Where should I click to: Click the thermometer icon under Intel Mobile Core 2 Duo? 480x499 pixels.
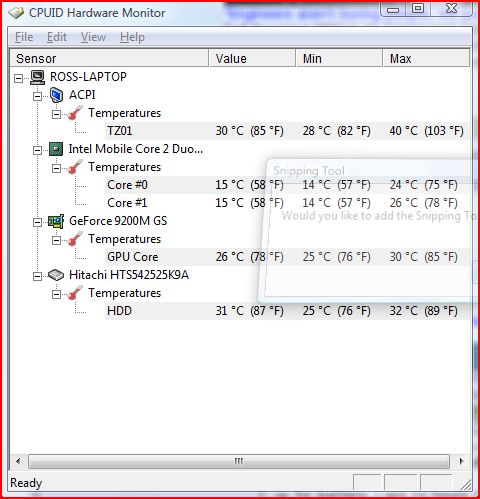(x=75, y=167)
